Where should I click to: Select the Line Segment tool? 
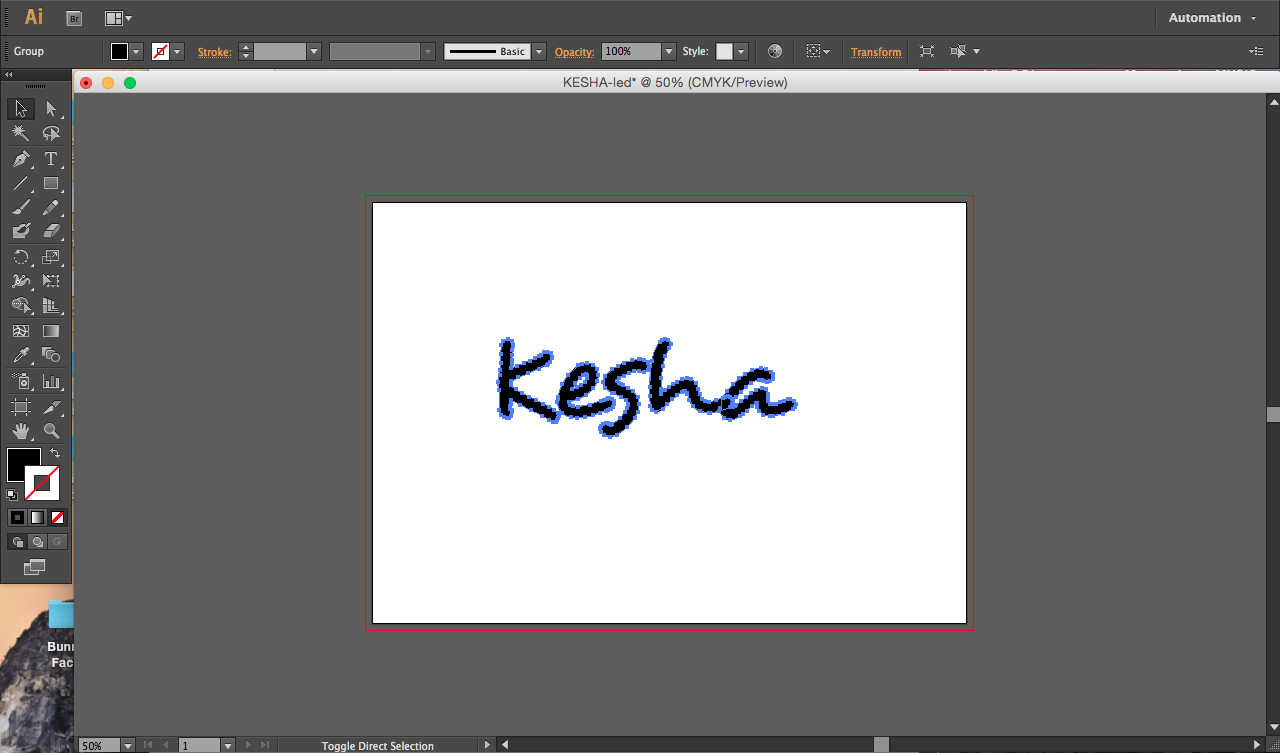(x=21, y=183)
